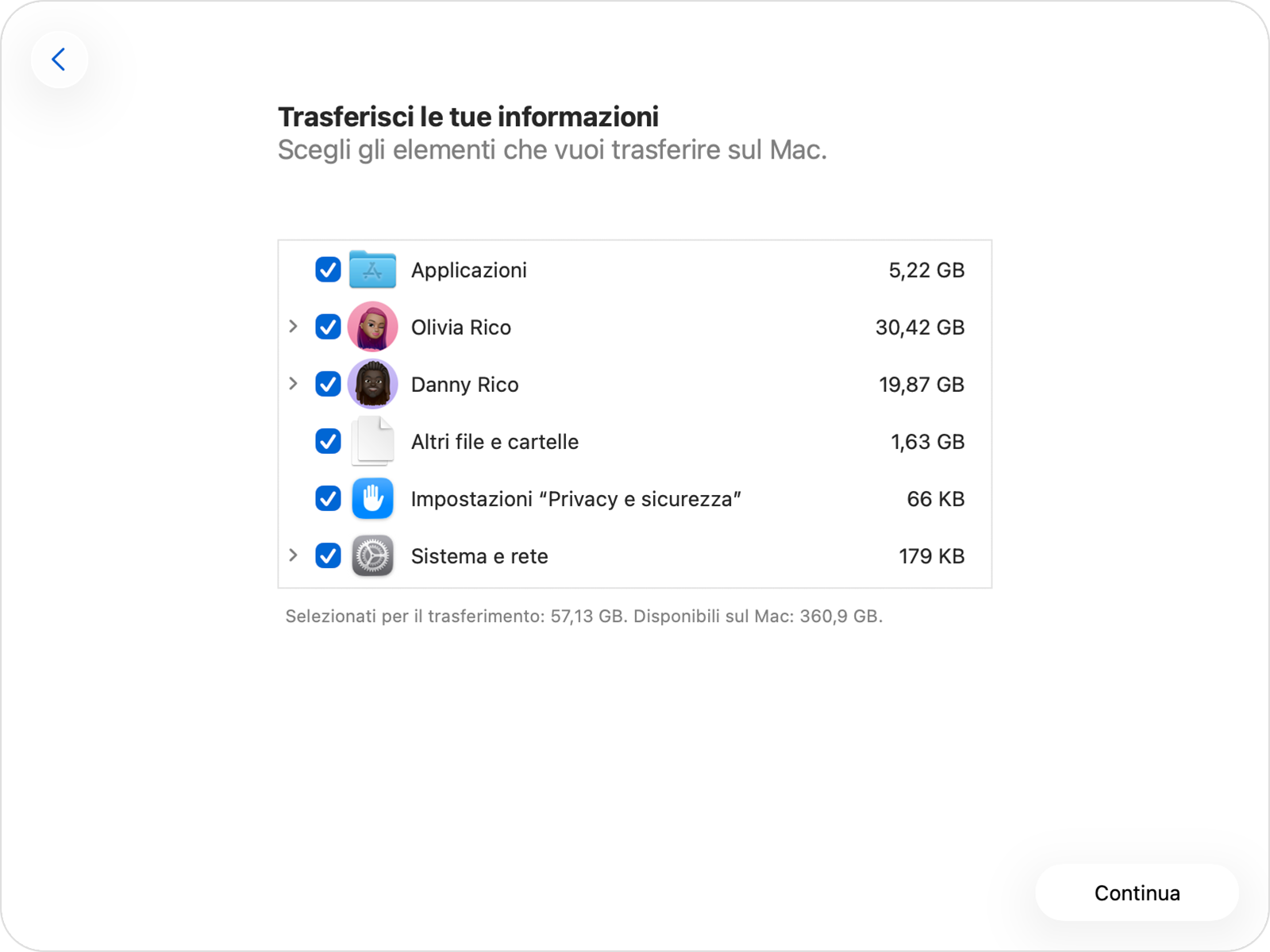Deselect Olivia Rico from the transfer
The width and height of the screenshot is (1270, 952).
coord(328,327)
